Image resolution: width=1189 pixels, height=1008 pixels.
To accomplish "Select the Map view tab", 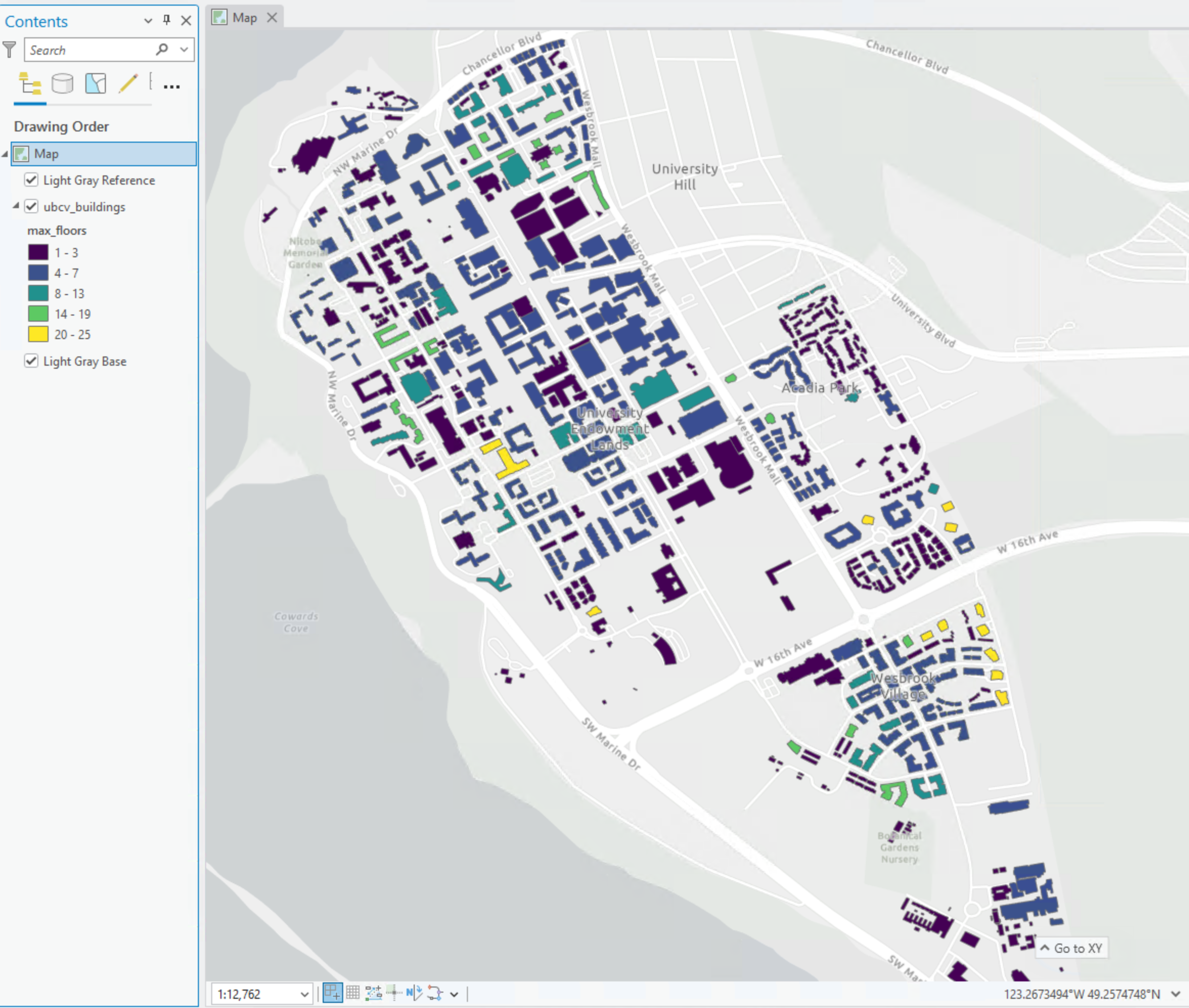I will 244,18.
